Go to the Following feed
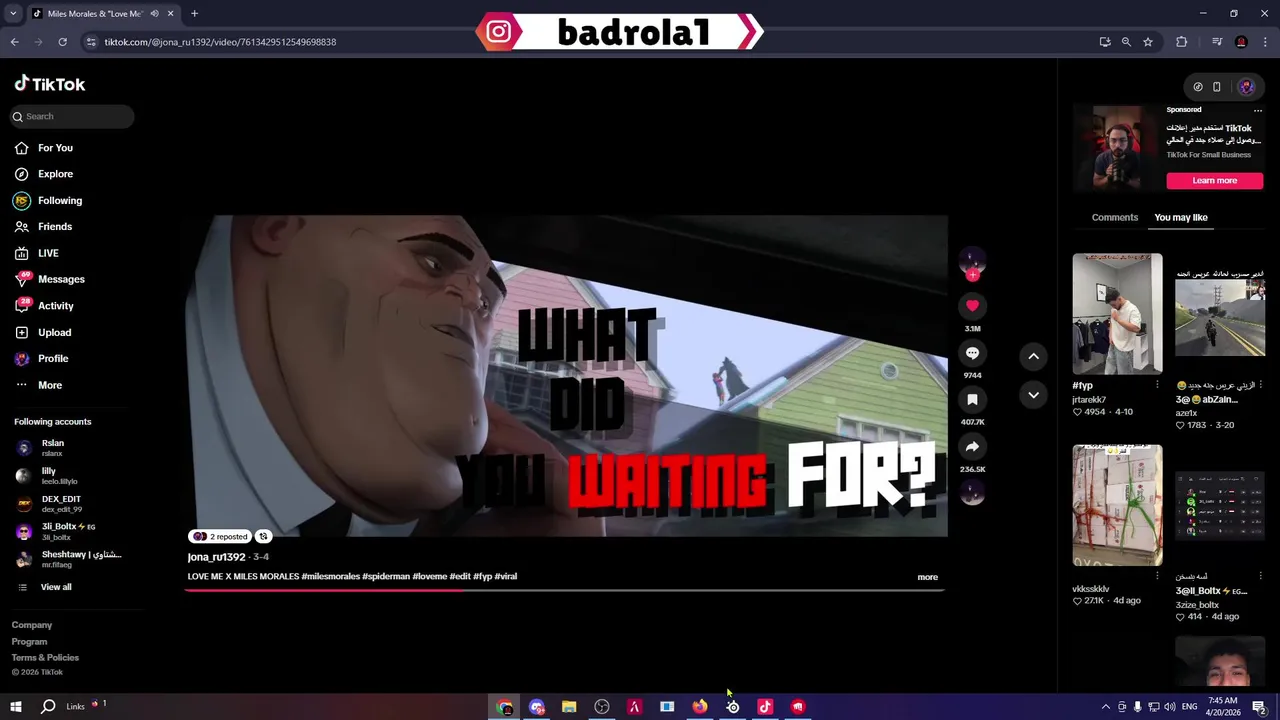The height and width of the screenshot is (720, 1280). (x=49, y=201)
